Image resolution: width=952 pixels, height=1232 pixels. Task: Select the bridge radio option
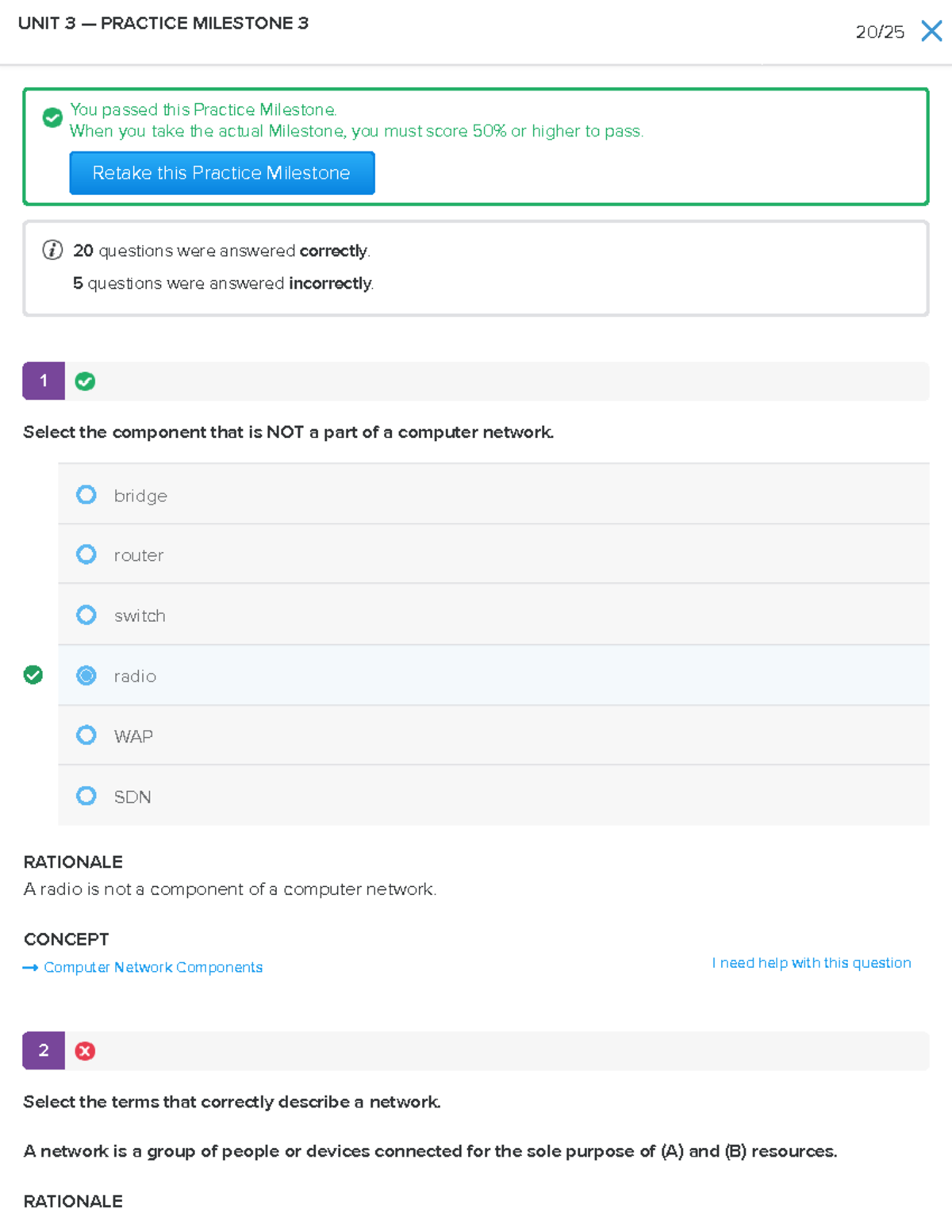point(86,495)
